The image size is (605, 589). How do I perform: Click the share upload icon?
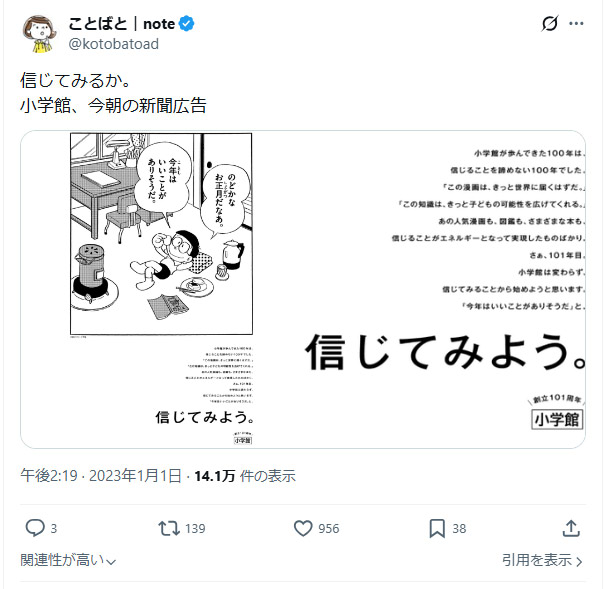[571, 528]
